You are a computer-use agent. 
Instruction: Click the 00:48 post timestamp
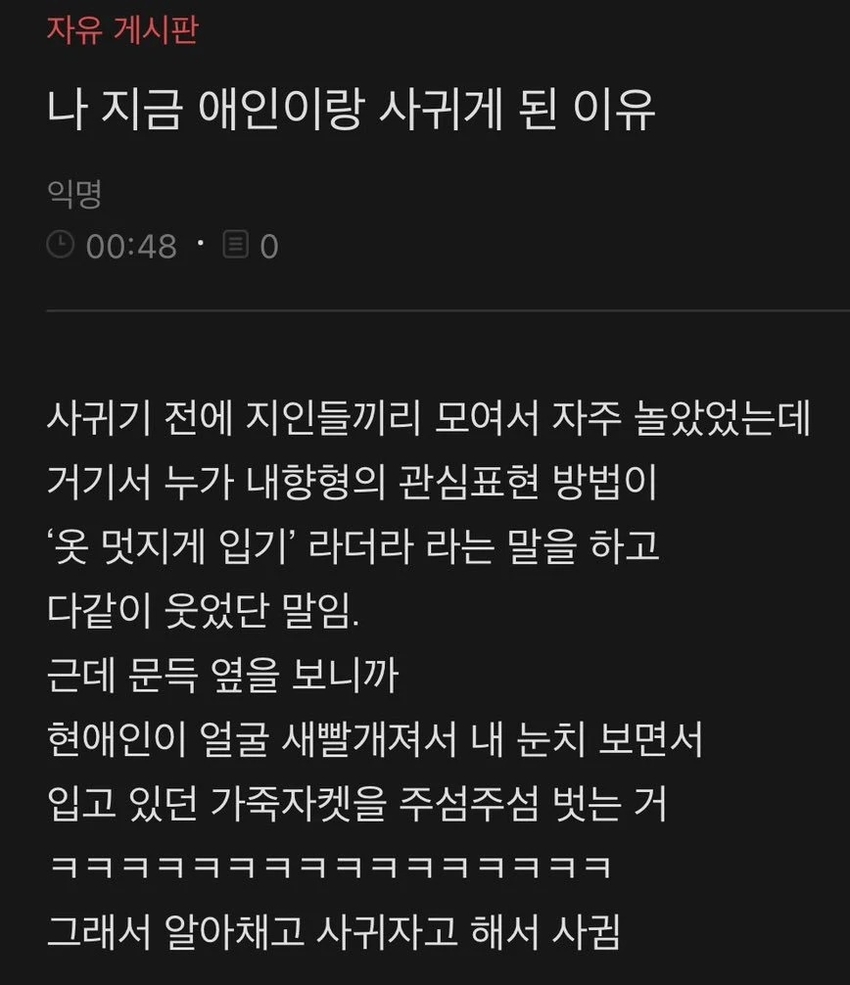click(131, 246)
